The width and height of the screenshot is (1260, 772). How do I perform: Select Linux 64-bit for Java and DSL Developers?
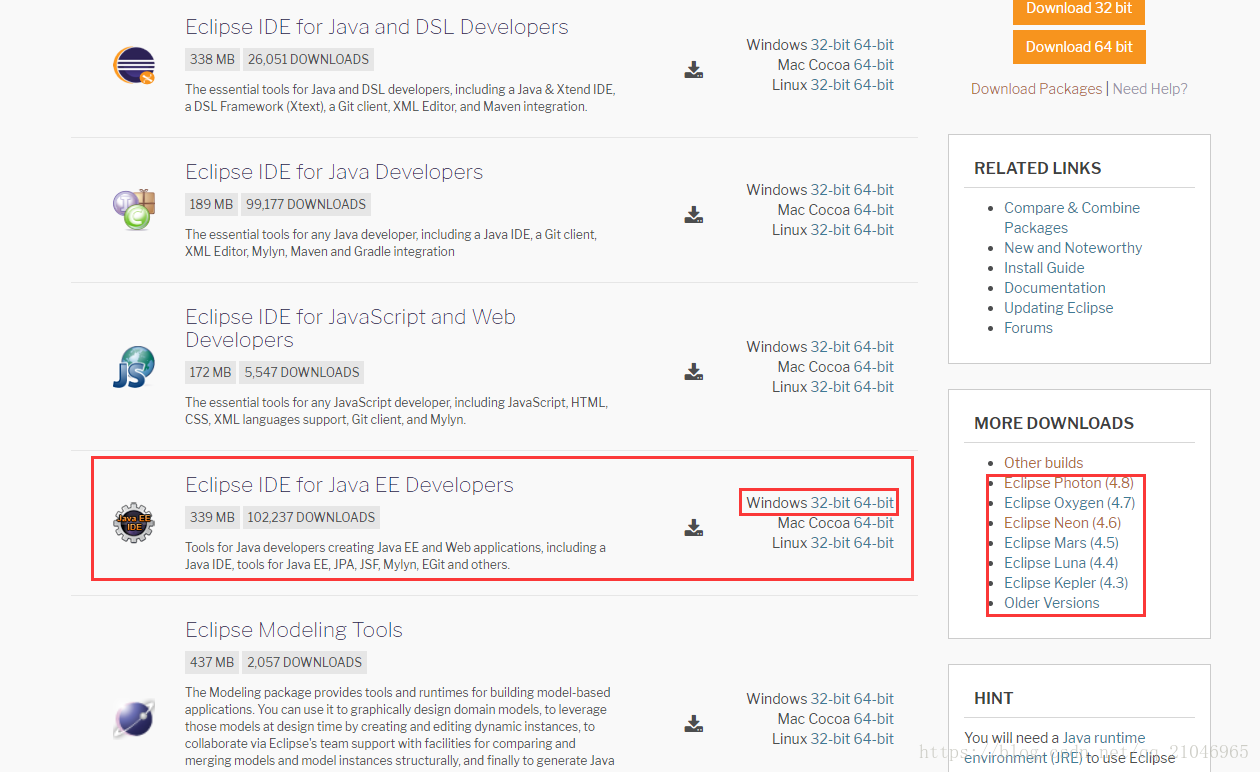tap(874, 85)
